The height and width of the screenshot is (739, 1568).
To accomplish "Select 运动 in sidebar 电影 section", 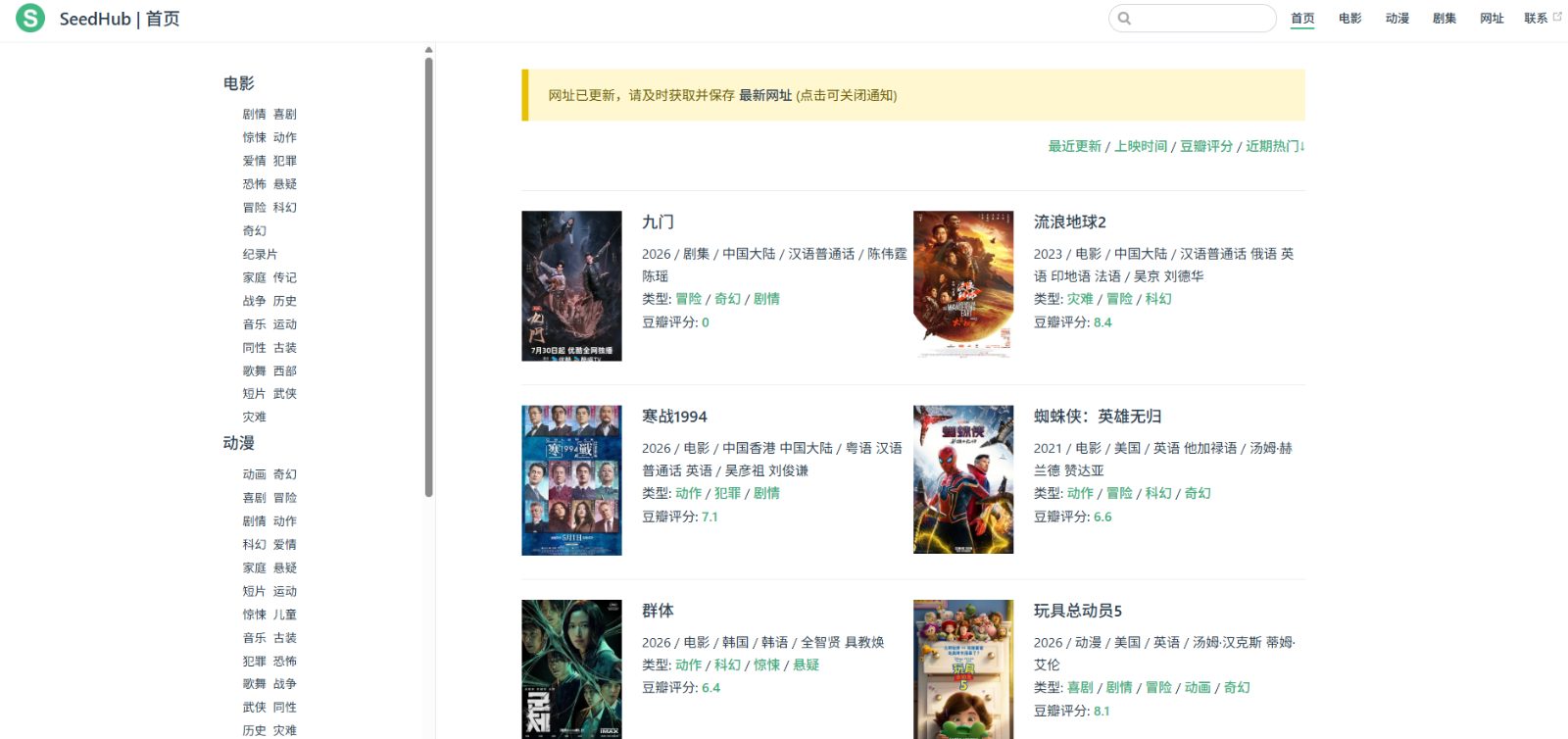I will (x=285, y=324).
